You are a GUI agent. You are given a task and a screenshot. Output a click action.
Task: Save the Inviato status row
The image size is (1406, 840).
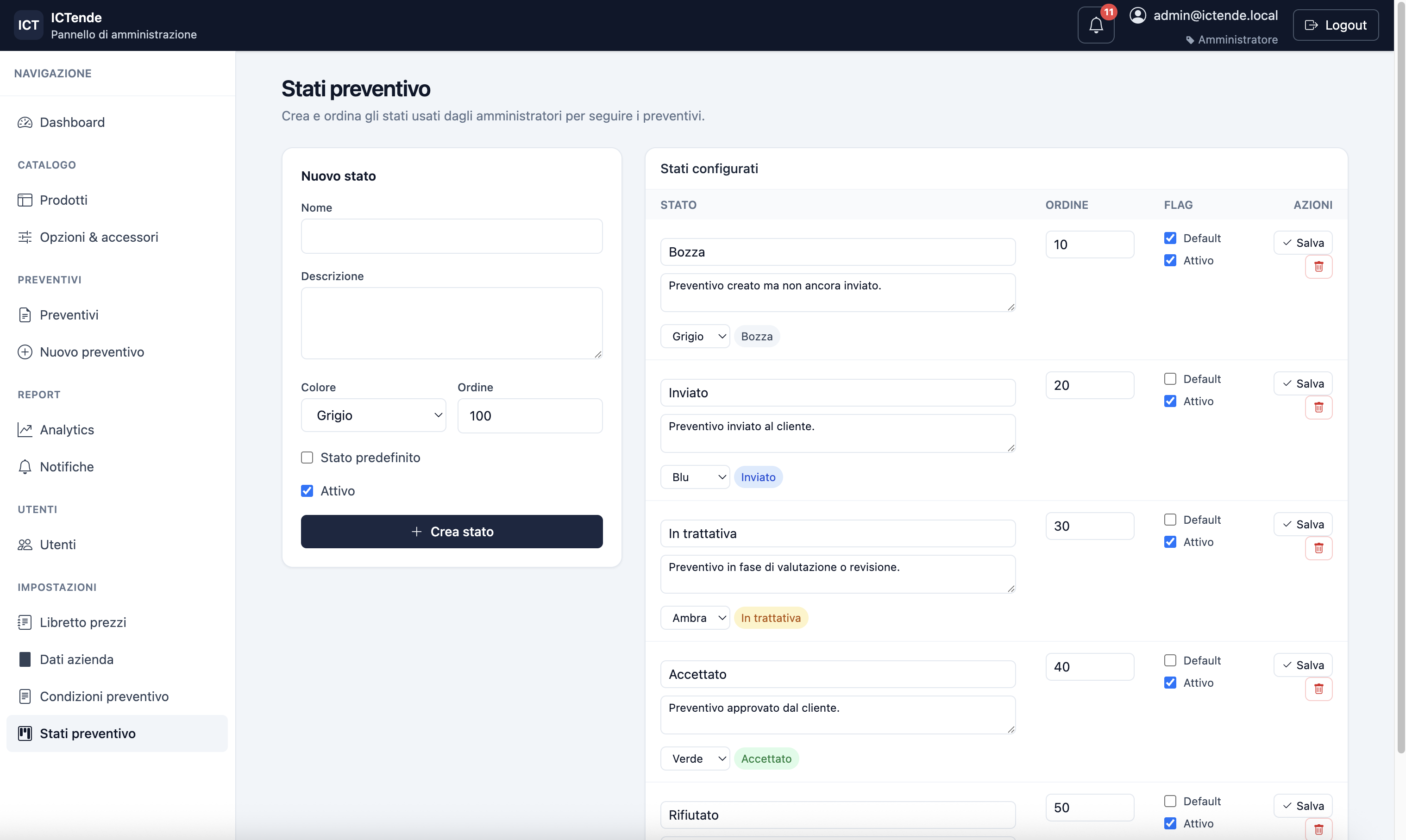point(1303,384)
